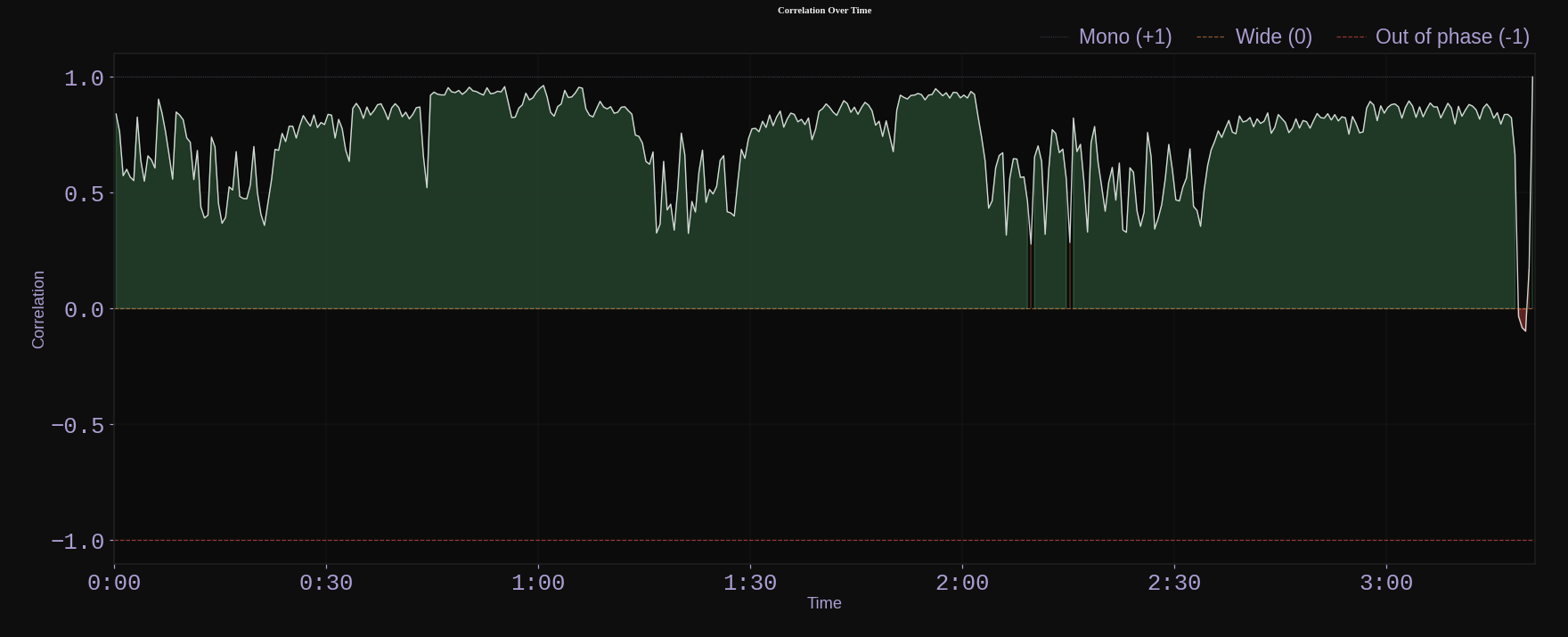Image resolution: width=1568 pixels, height=637 pixels.
Task: Click the Correlation y-axis title
Action: pyautogui.click(x=38, y=309)
